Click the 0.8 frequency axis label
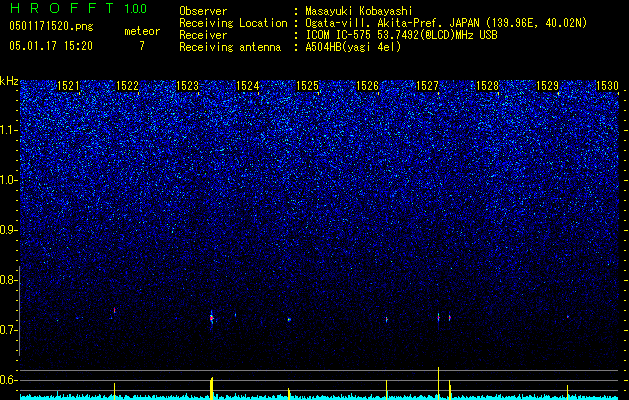This screenshot has width=629, height=400. [x=9, y=280]
